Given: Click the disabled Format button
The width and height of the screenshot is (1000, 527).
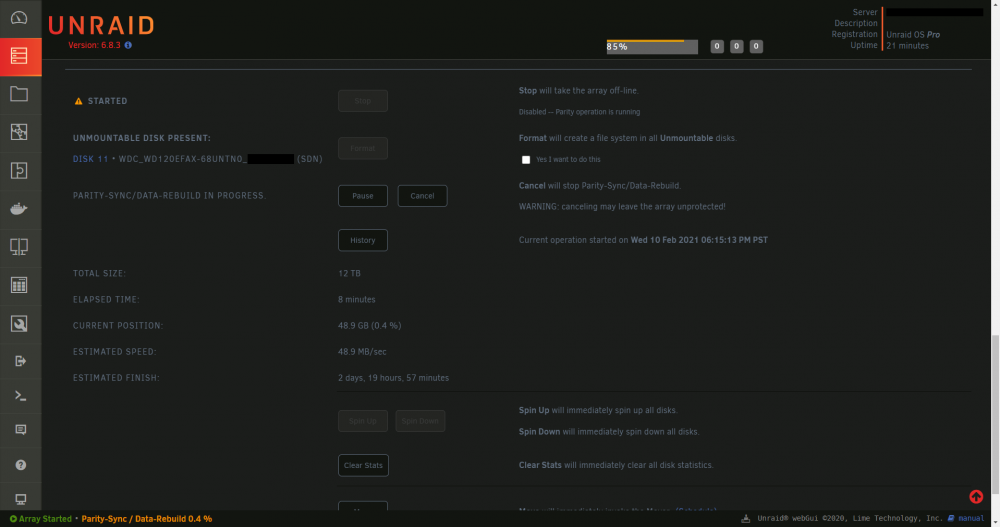Looking at the screenshot, I should tap(363, 148).
